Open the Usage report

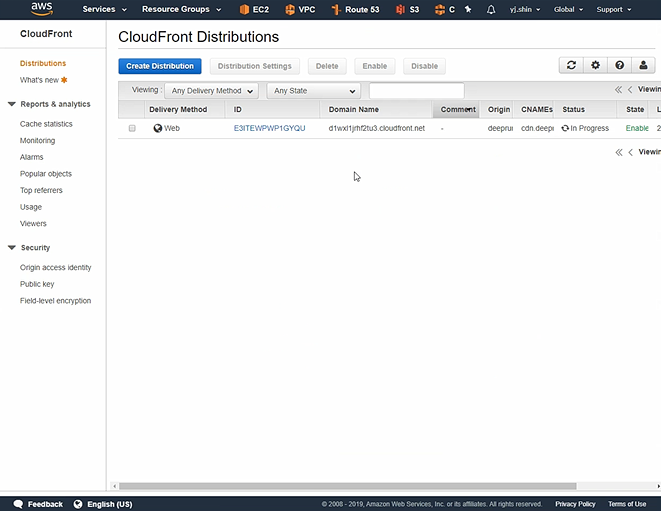pos(31,207)
